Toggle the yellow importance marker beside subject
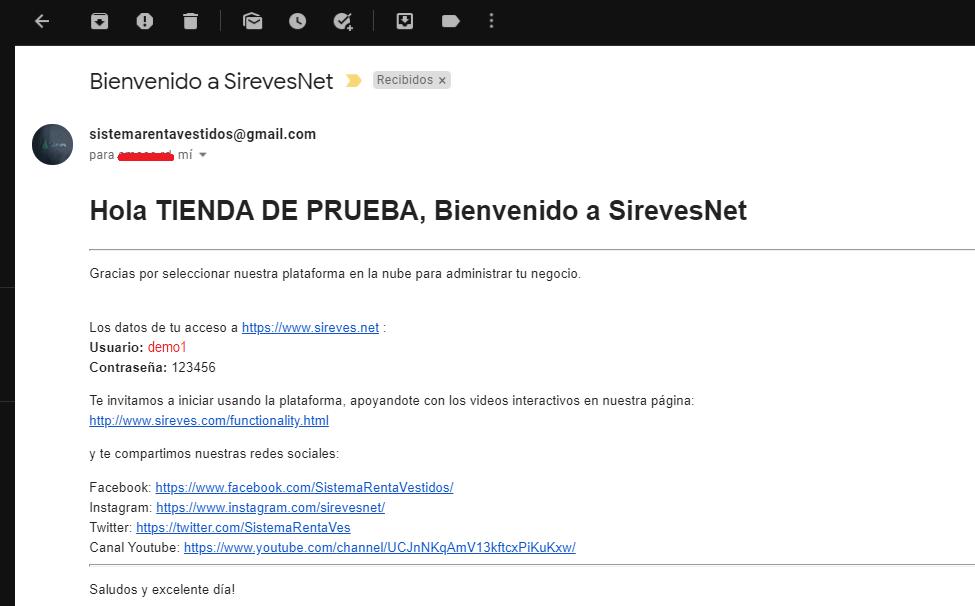Image resolution: width=975 pixels, height=606 pixels. tap(353, 81)
